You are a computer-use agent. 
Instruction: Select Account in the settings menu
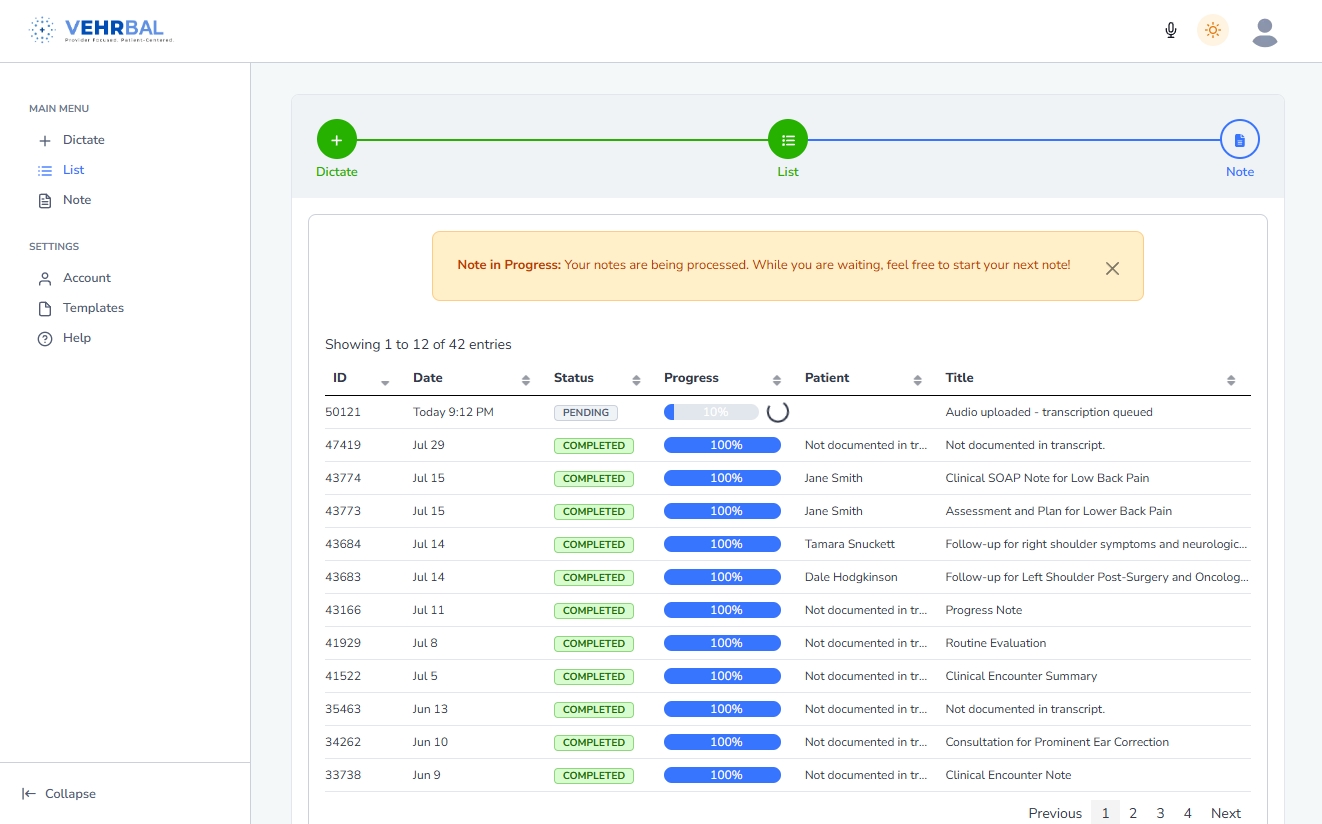(86, 278)
